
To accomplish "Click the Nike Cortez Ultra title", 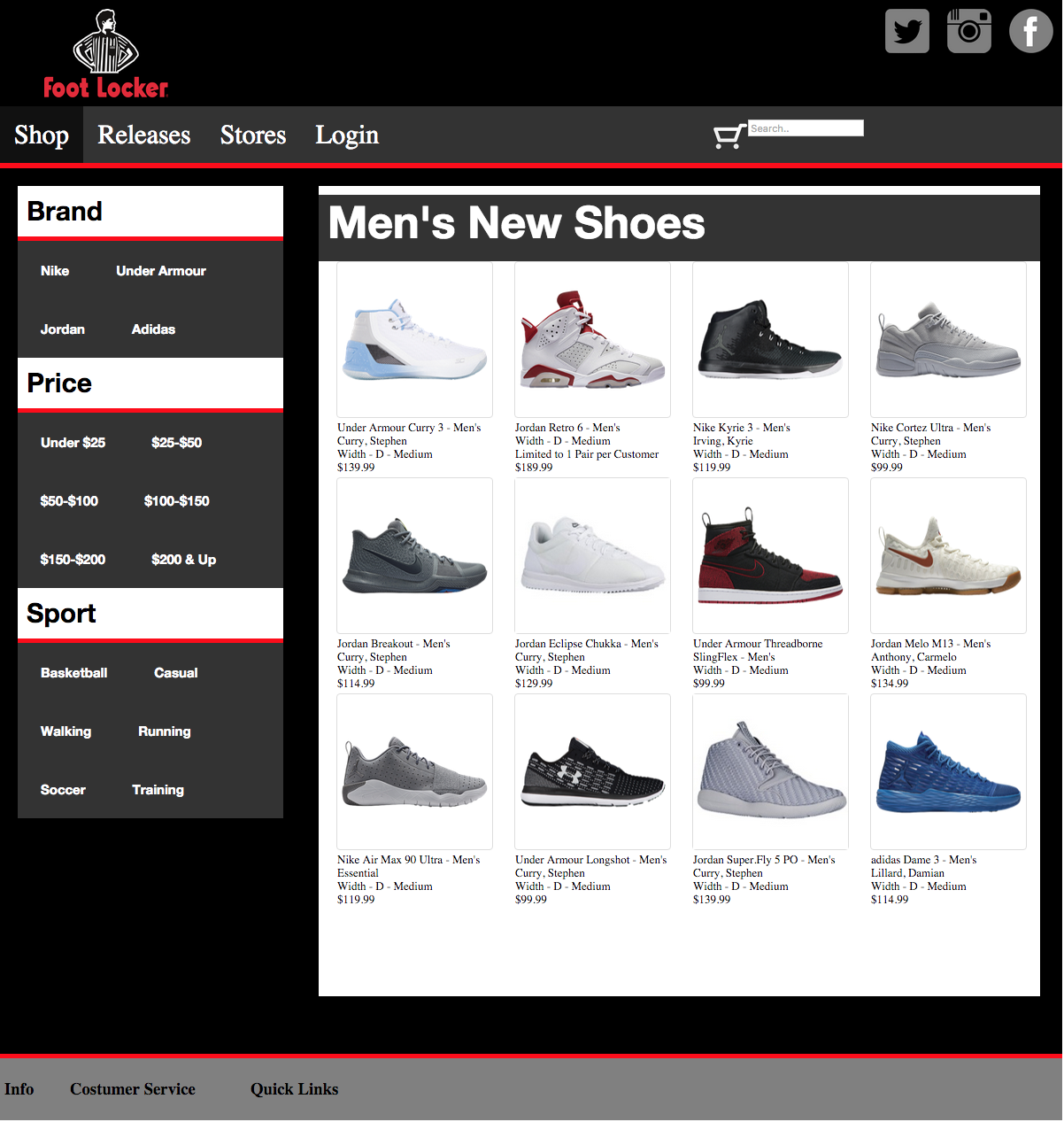I will coord(930,428).
